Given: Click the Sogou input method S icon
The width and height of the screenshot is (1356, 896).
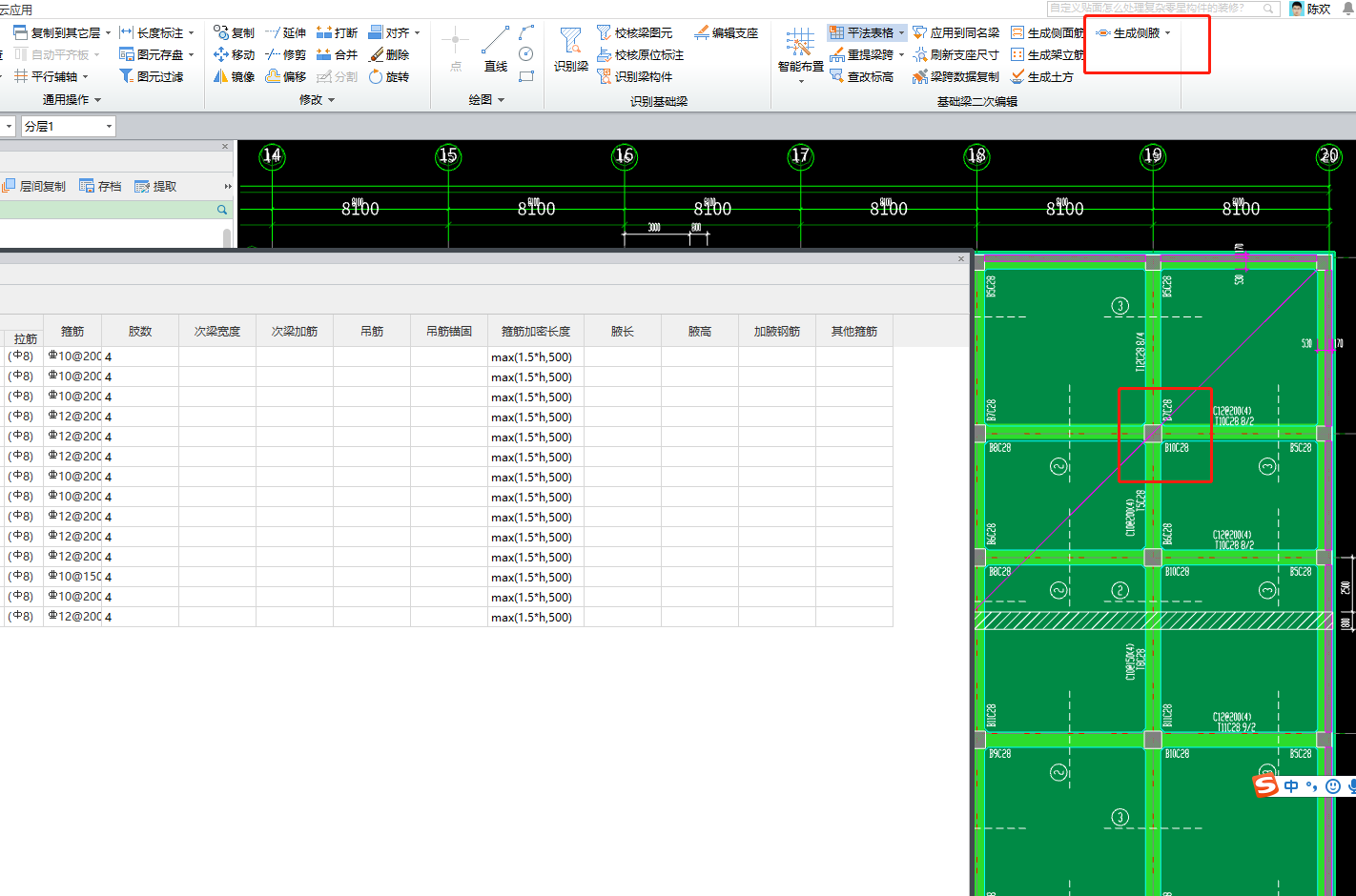Looking at the screenshot, I should pos(1265,785).
